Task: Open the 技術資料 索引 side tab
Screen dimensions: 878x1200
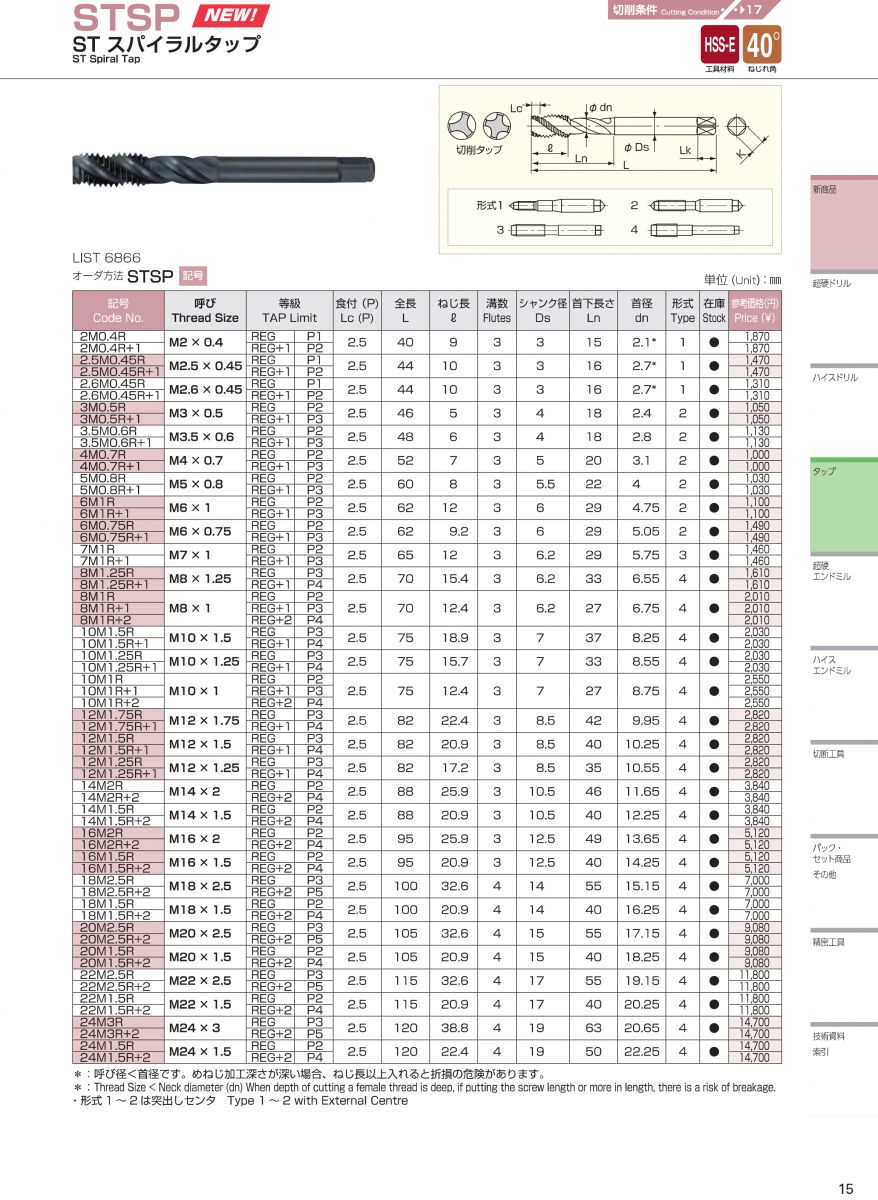Action: tap(843, 1044)
